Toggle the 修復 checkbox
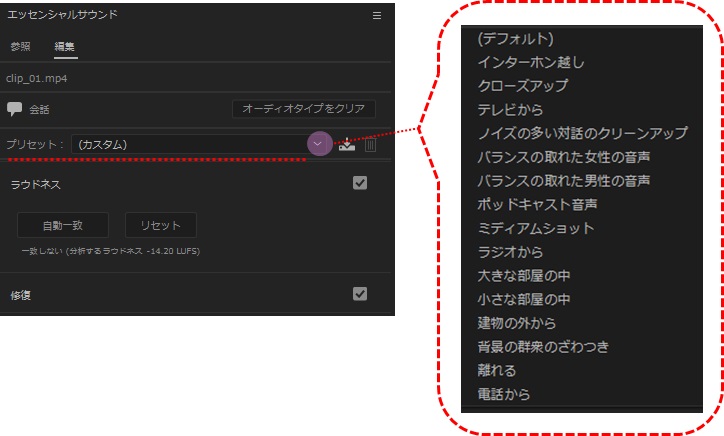724x436 pixels. point(360,294)
